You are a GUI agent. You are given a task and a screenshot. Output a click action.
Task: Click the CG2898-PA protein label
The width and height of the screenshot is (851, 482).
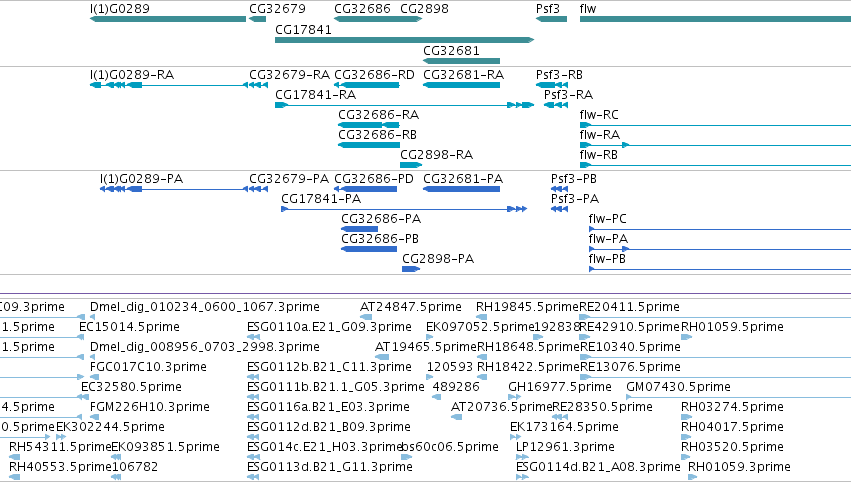[x=438, y=259]
